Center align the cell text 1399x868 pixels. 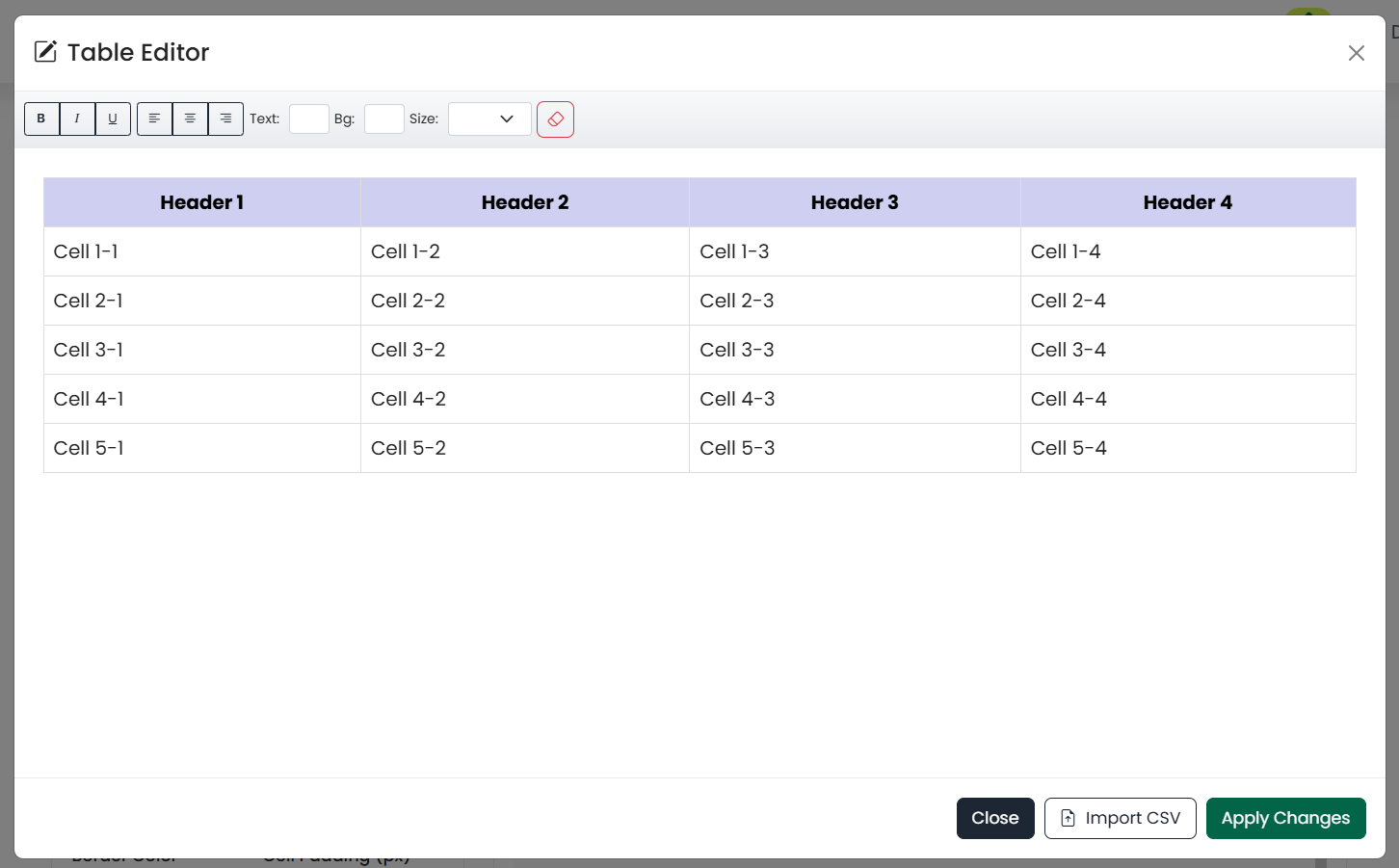coord(190,118)
